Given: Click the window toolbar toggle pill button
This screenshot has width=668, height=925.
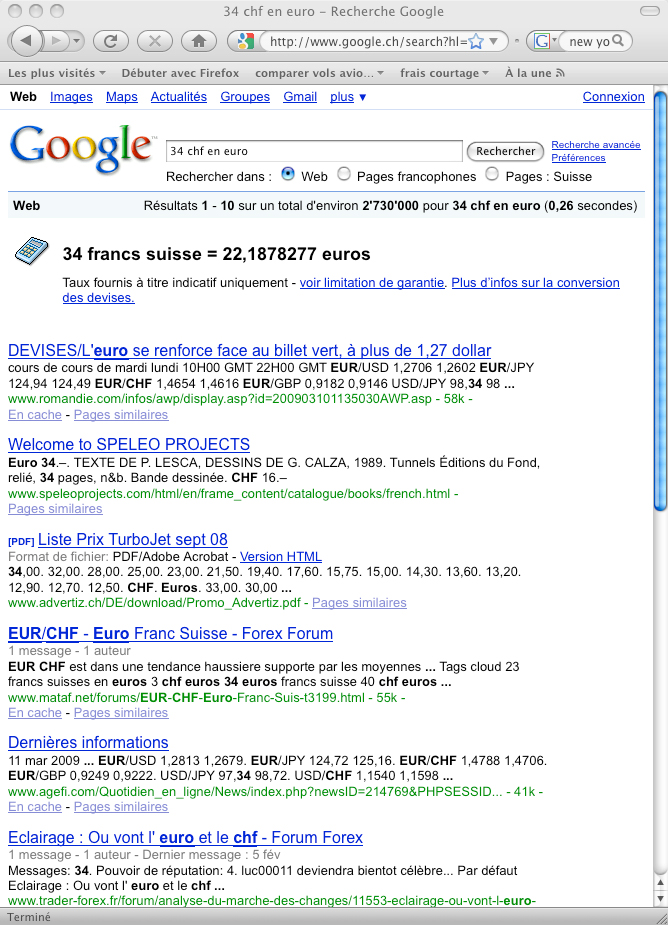Looking at the screenshot, I should click(650, 11).
